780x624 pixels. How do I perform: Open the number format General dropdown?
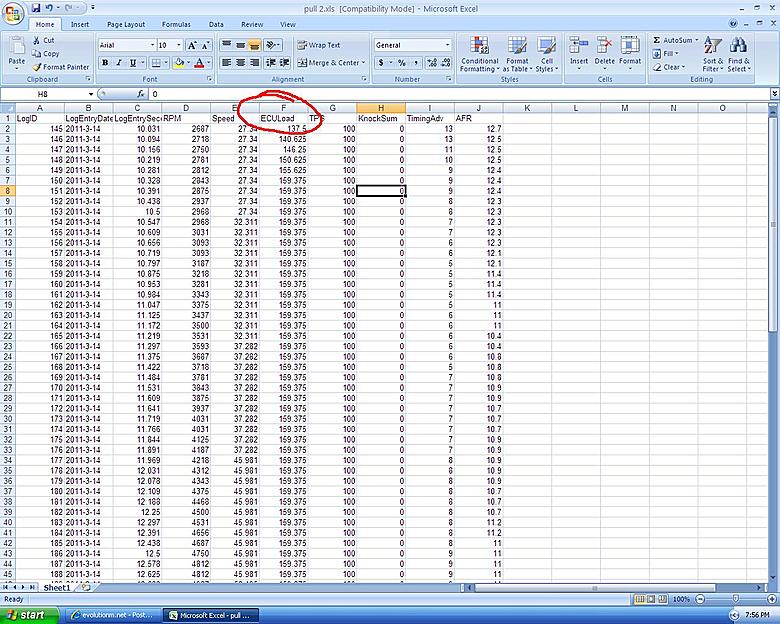tap(447, 45)
